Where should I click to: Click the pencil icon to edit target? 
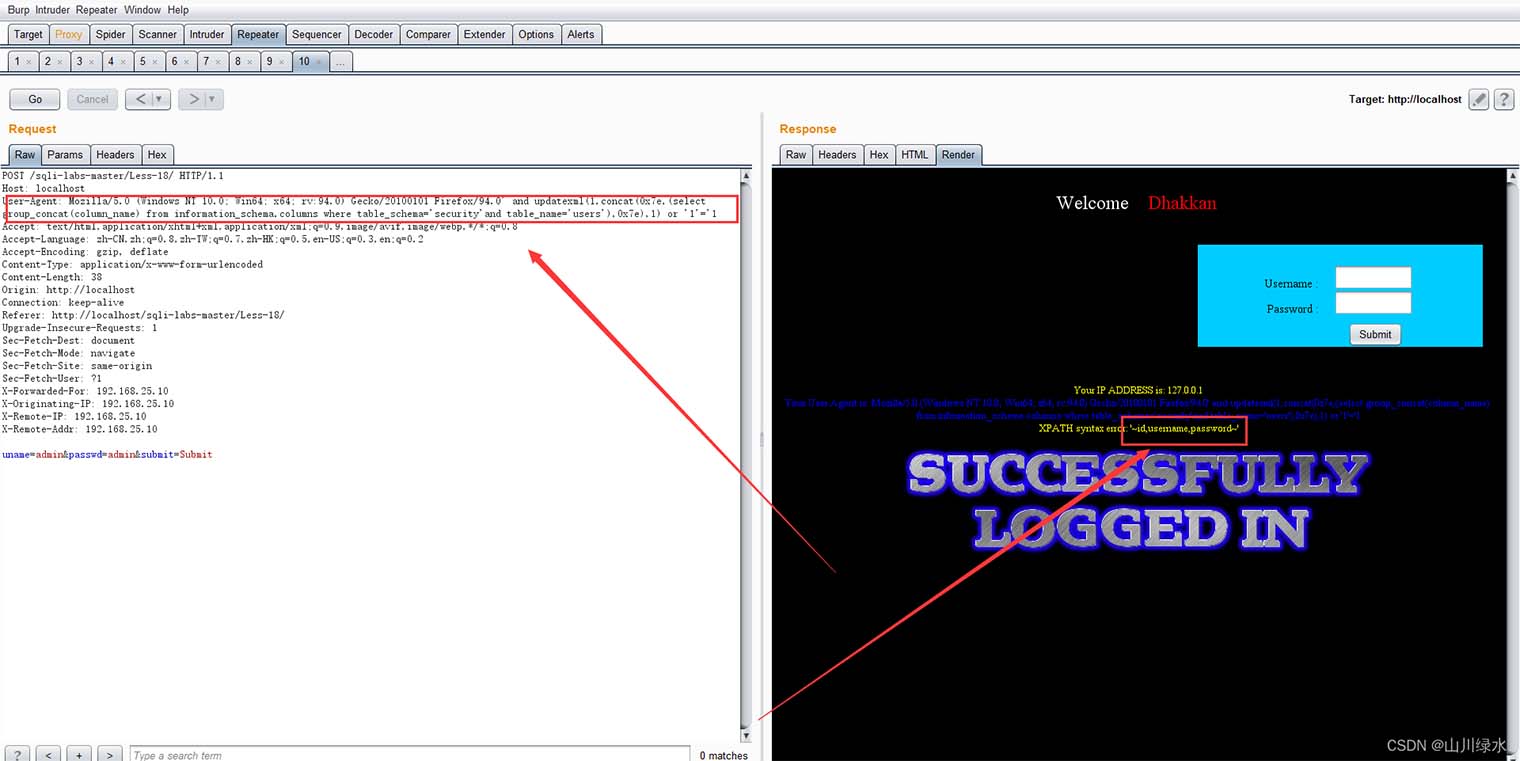point(1478,99)
